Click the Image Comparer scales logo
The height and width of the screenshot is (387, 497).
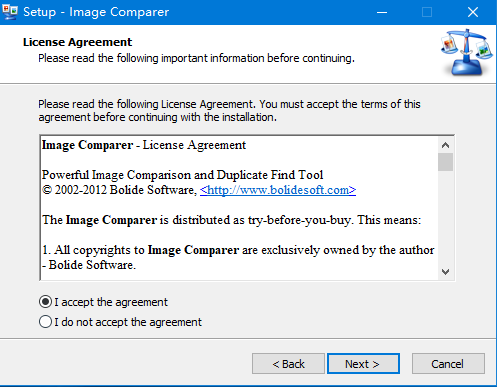[x=466, y=52]
